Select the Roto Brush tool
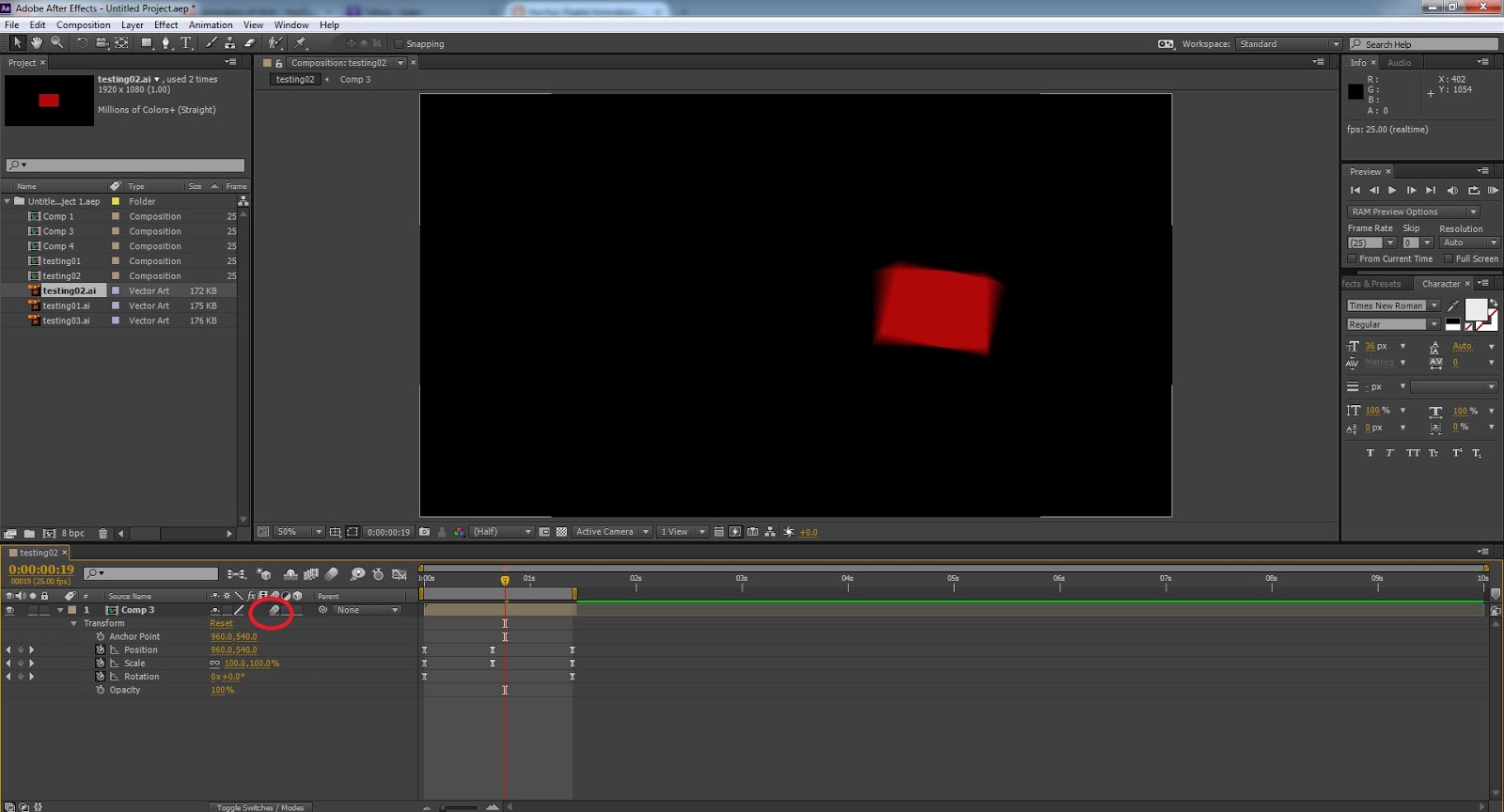Screen dimensions: 1504x812 tap(275, 42)
